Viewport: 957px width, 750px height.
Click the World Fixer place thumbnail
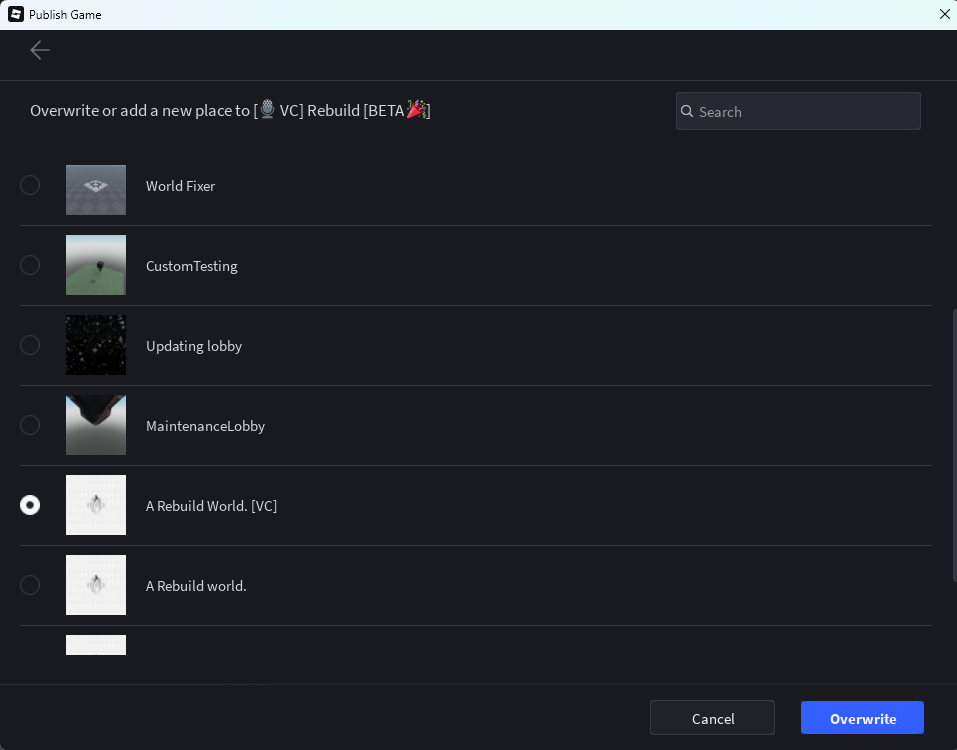click(x=95, y=190)
